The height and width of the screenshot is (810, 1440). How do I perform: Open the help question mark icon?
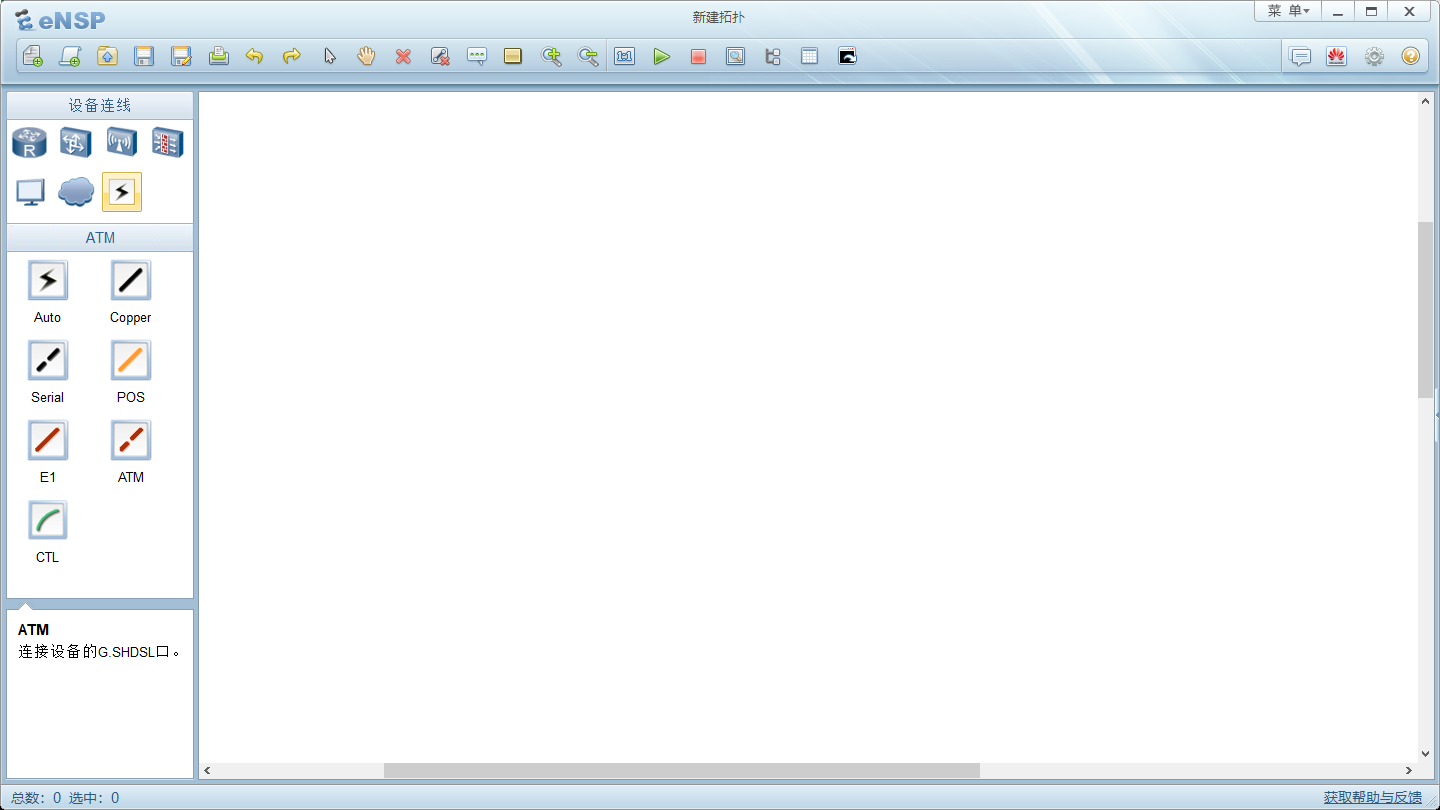1410,56
